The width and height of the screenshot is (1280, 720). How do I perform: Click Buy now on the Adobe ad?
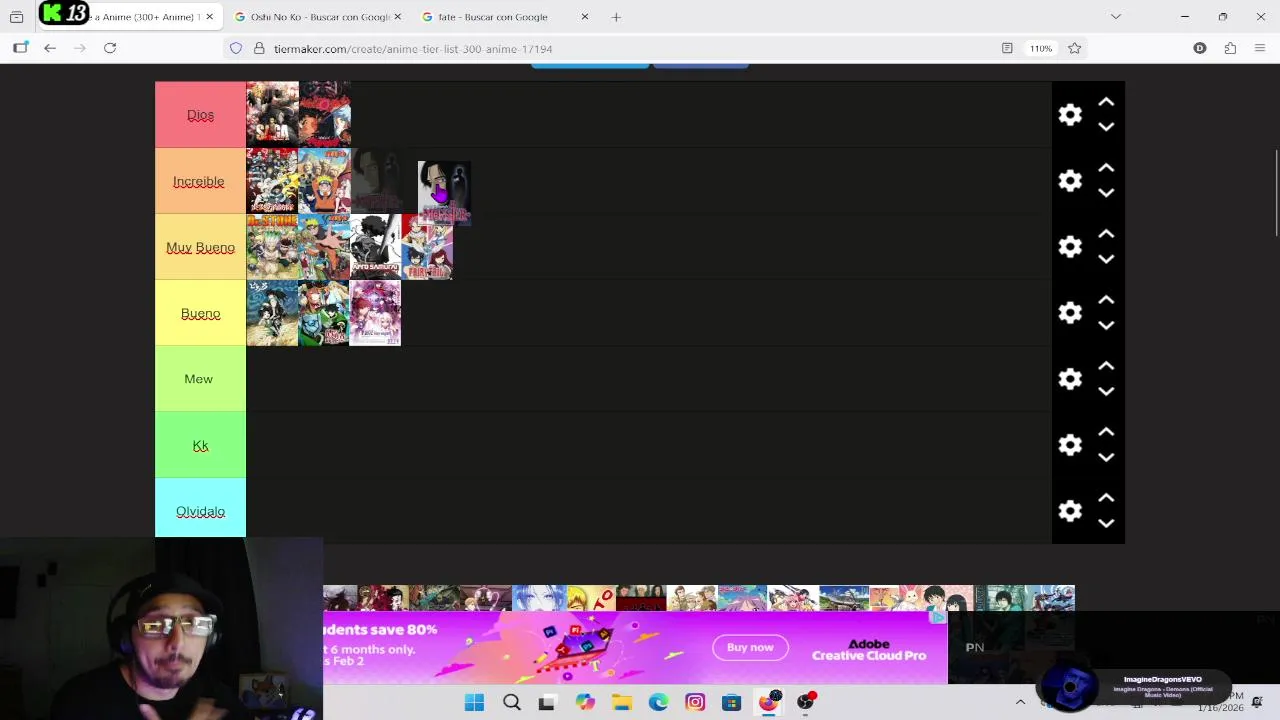(x=750, y=647)
